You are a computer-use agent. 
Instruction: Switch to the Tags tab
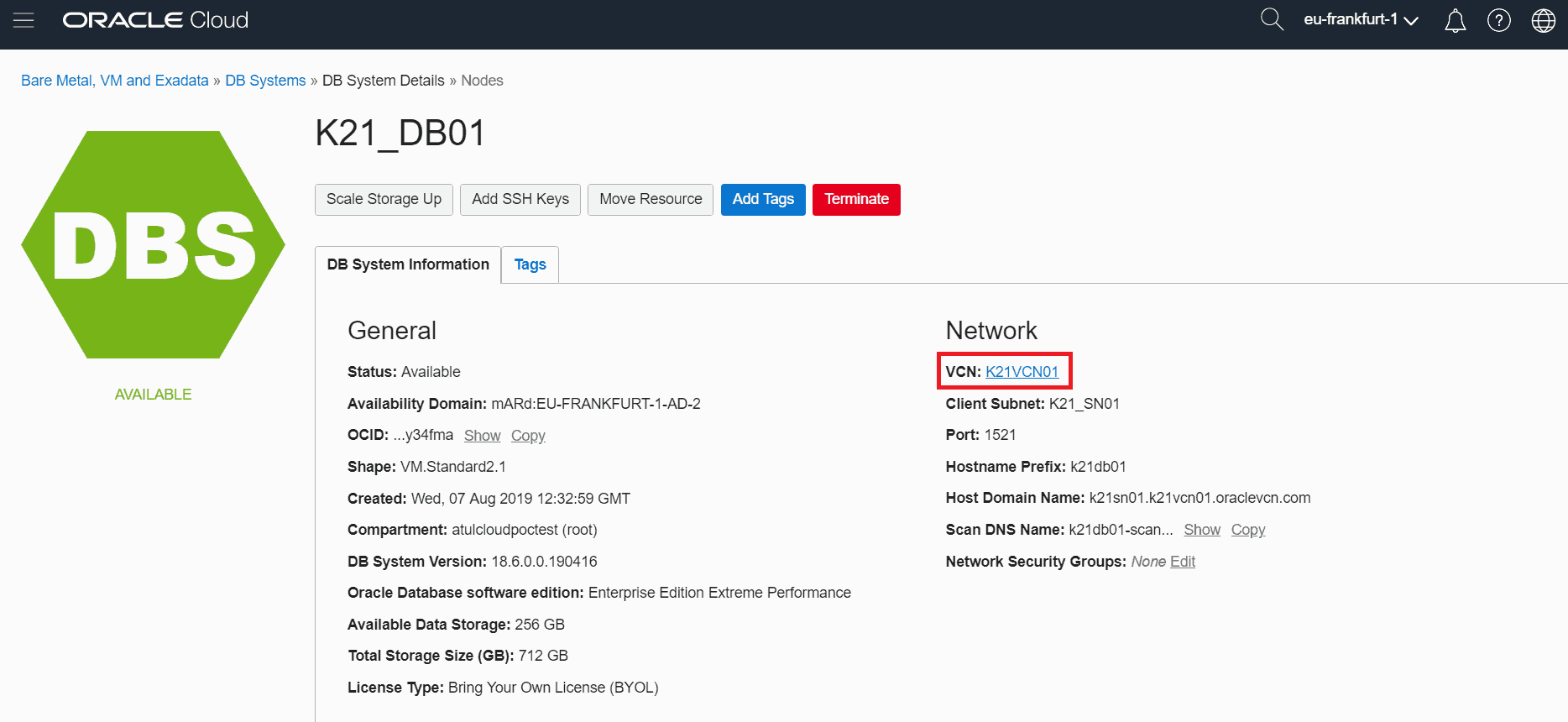530,264
